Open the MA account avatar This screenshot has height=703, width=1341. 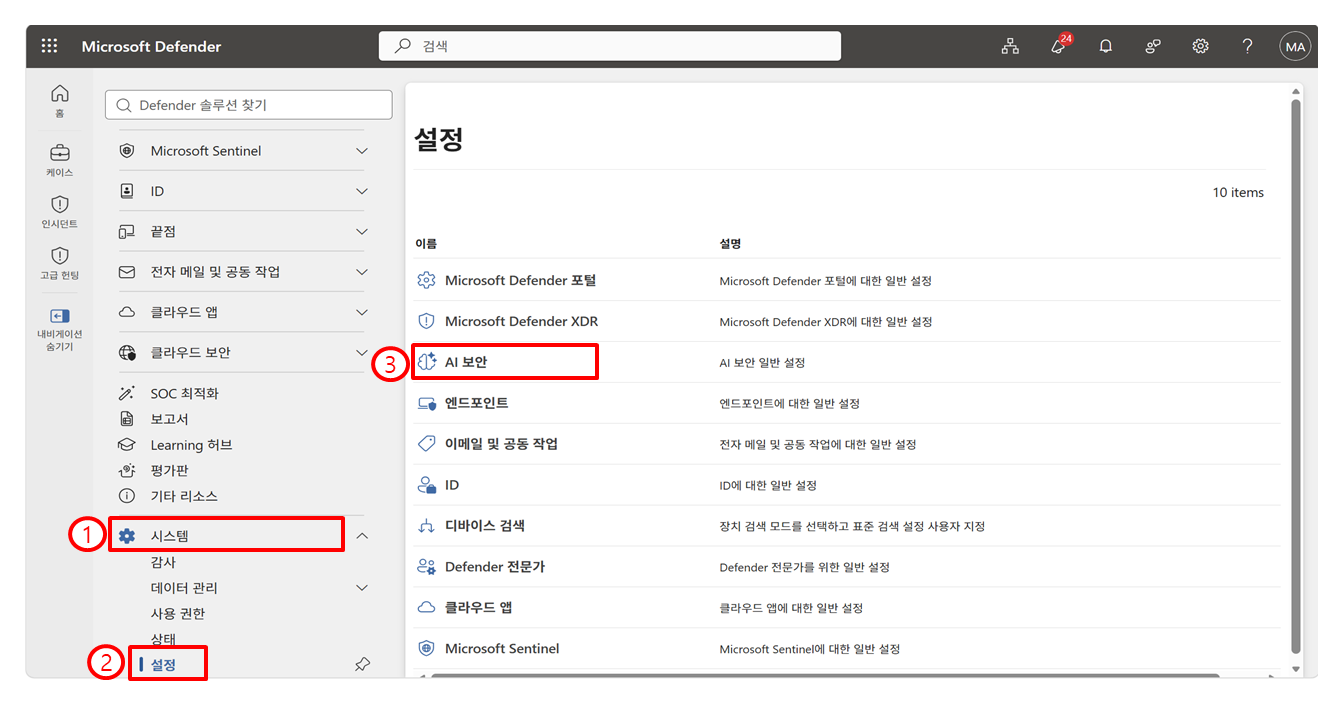click(x=1295, y=46)
